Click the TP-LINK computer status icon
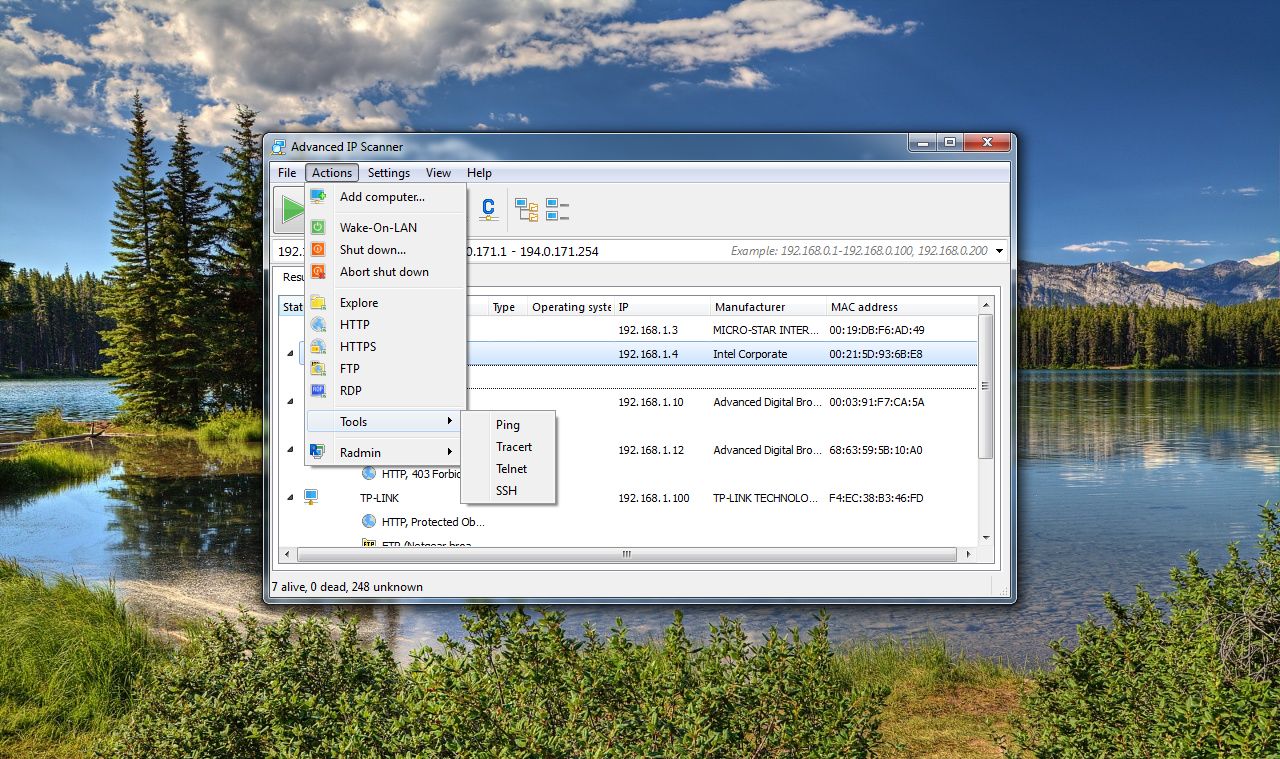Viewport: 1280px width, 759px height. [311, 496]
